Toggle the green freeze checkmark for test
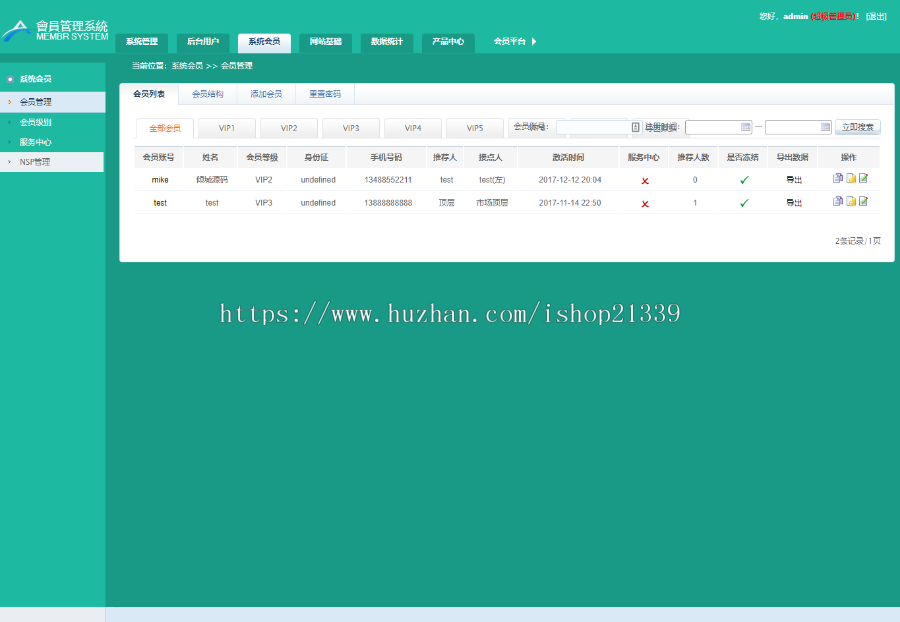900x622 pixels. 744,203
